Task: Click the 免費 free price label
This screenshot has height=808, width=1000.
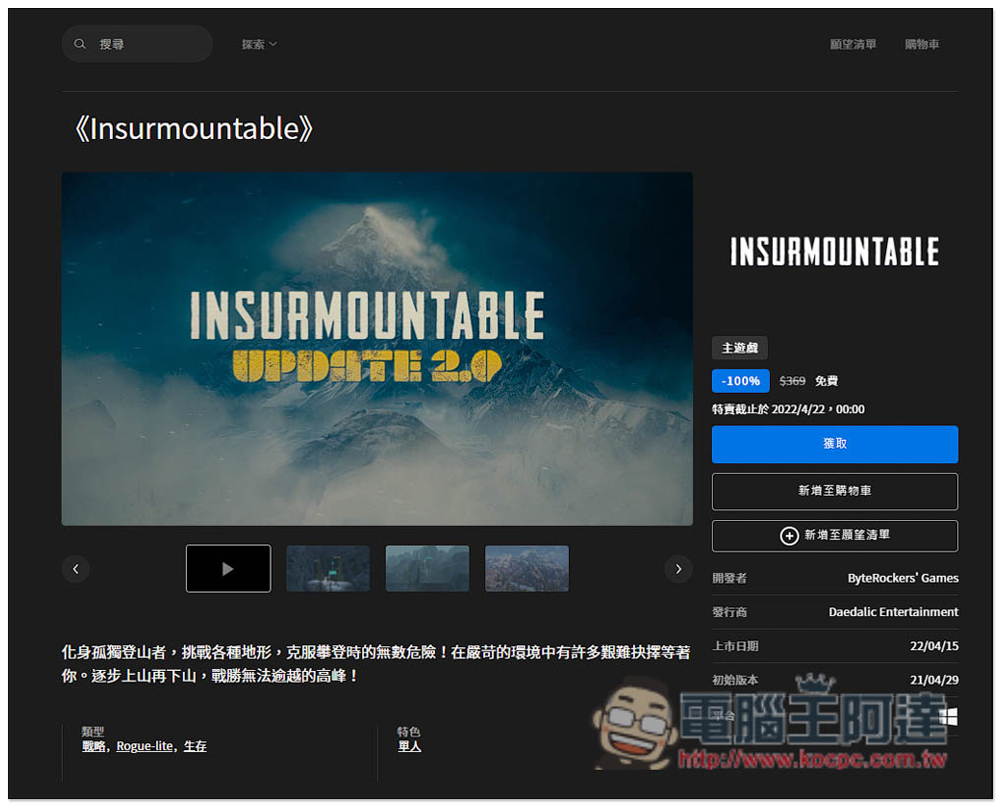Action: (827, 381)
